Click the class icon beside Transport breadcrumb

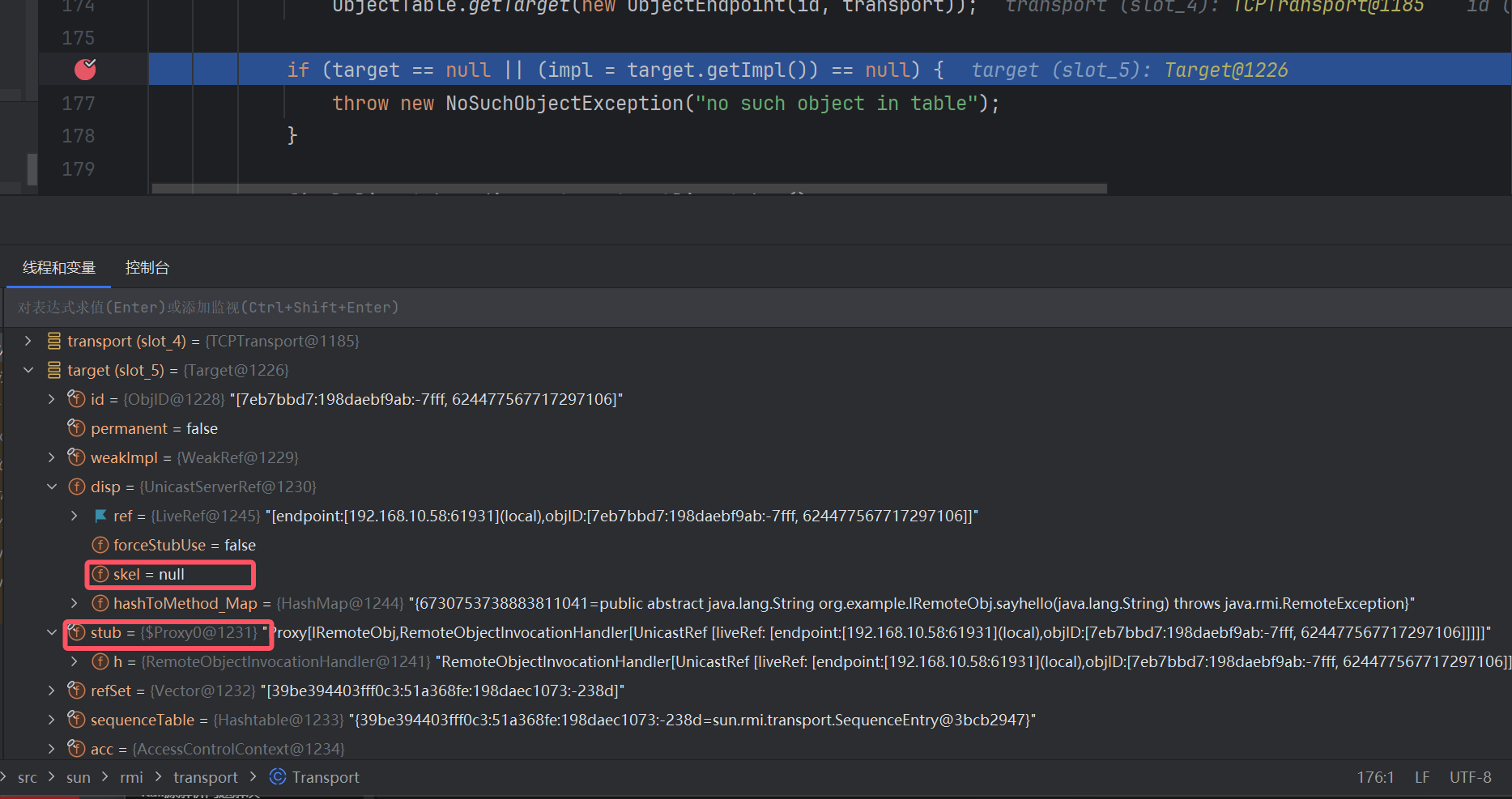[278, 777]
